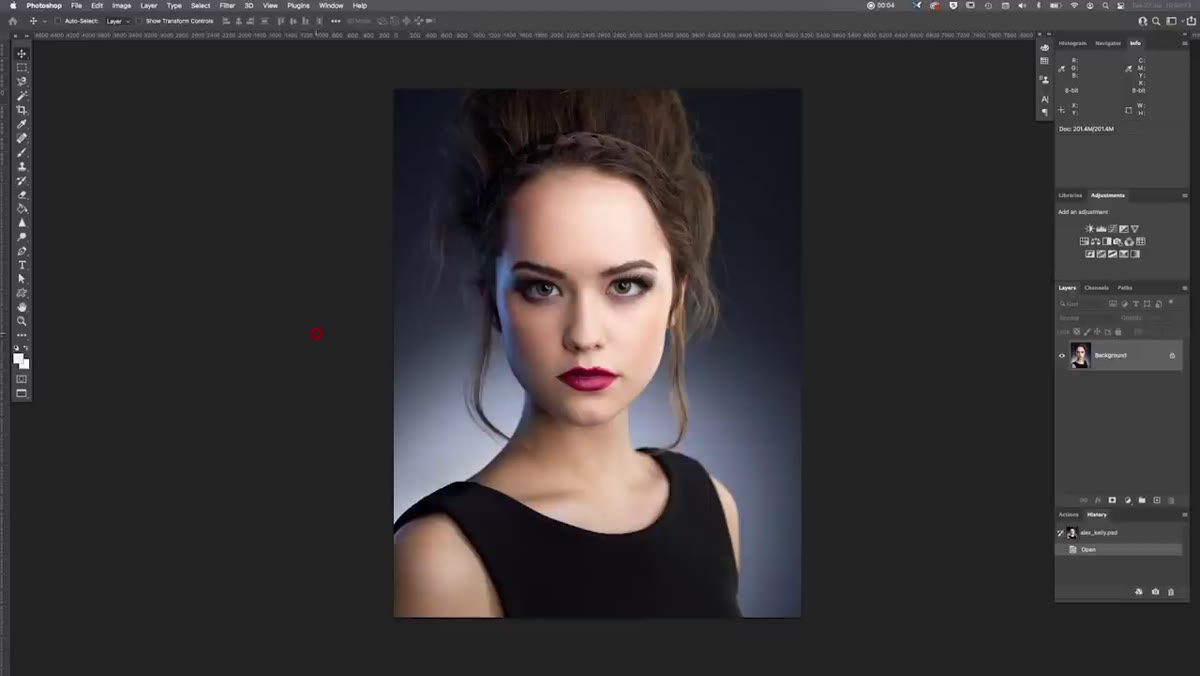The width and height of the screenshot is (1200, 676).
Task: Select the Hand tool
Action: tap(22, 306)
